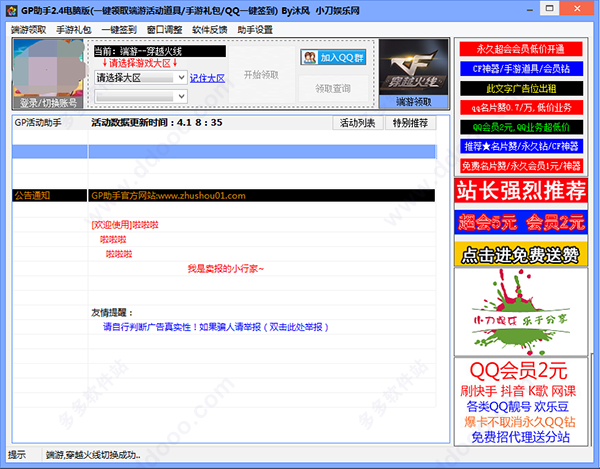The height and width of the screenshot is (469, 600).
Task: Click the 刷快手 抖音 K歌 网课 line
Action: pos(518,391)
